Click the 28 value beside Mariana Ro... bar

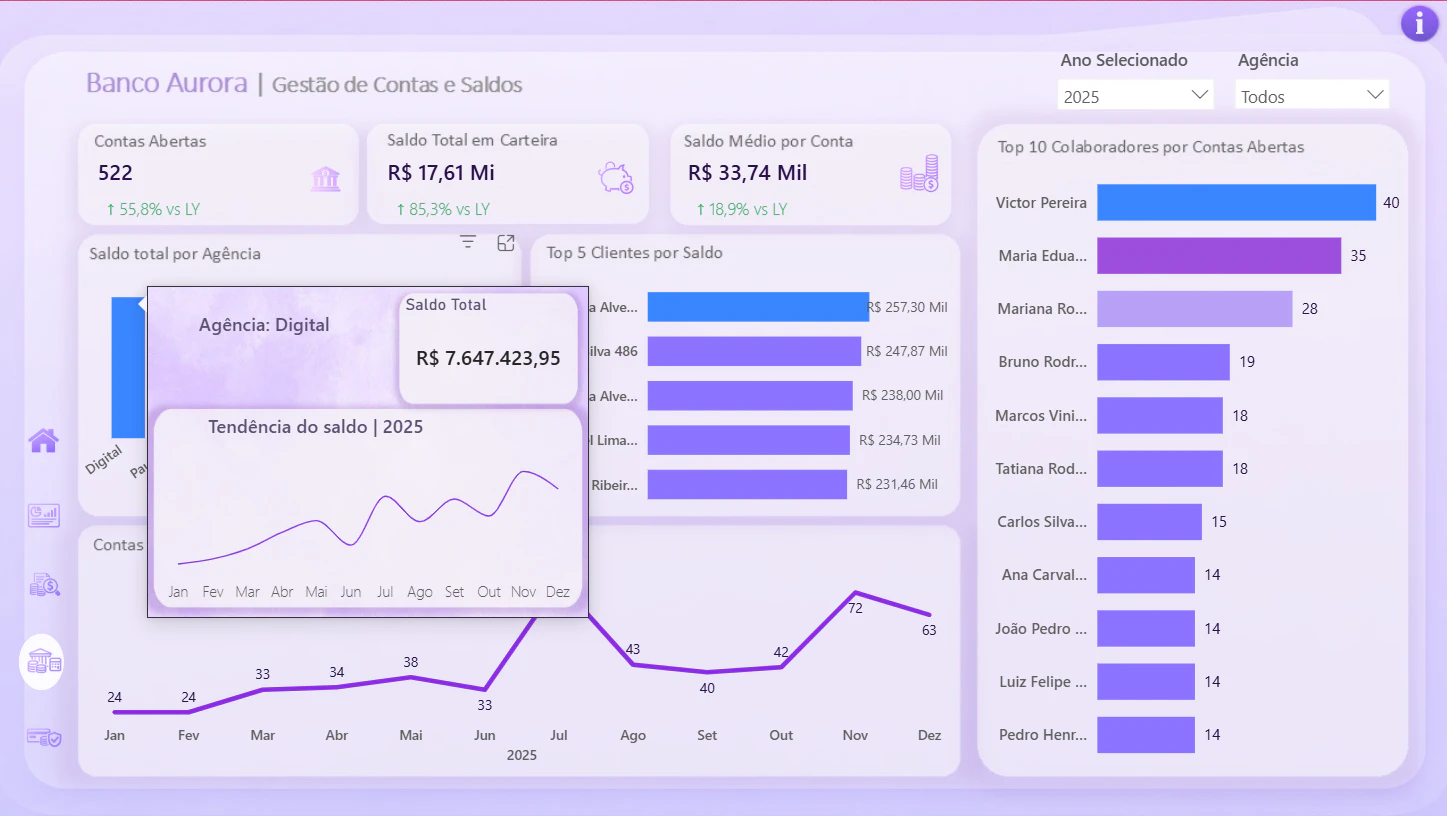pyautogui.click(x=1310, y=309)
